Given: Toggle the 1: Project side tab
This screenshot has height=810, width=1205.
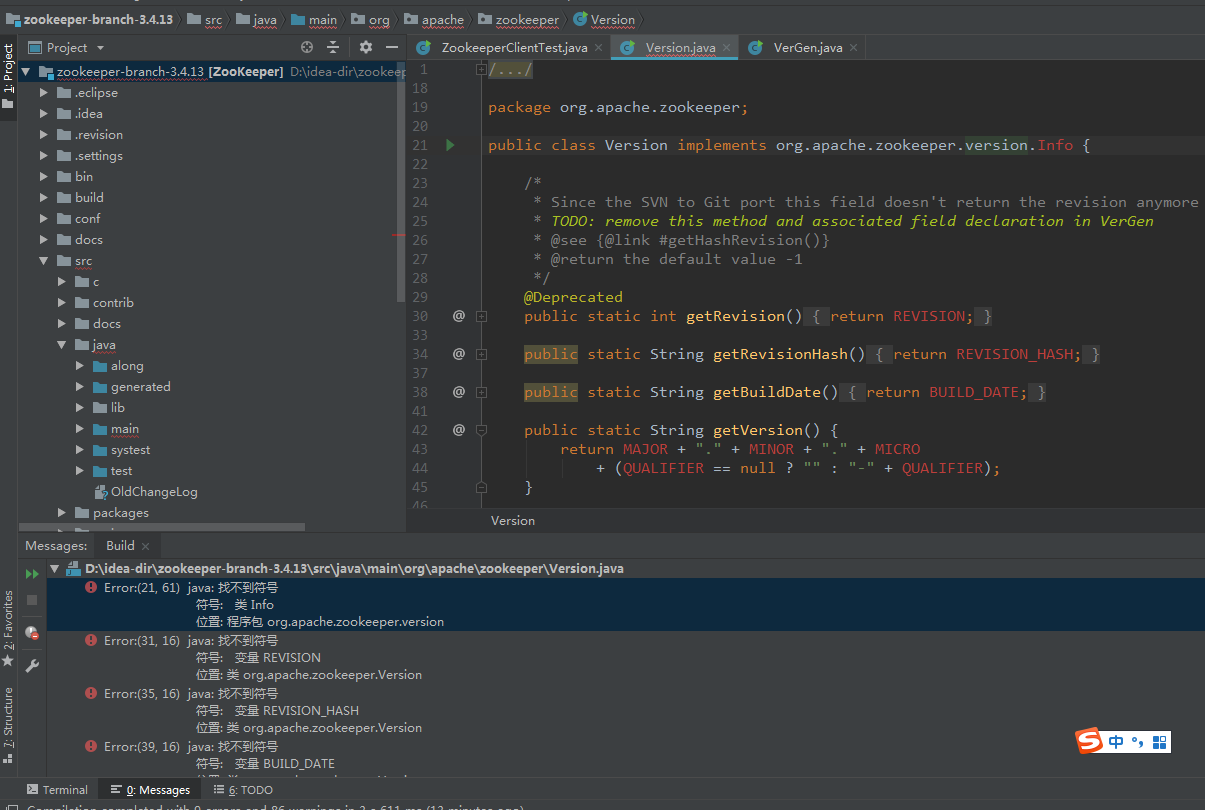Looking at the screenshot, I should tap(8, 77).
